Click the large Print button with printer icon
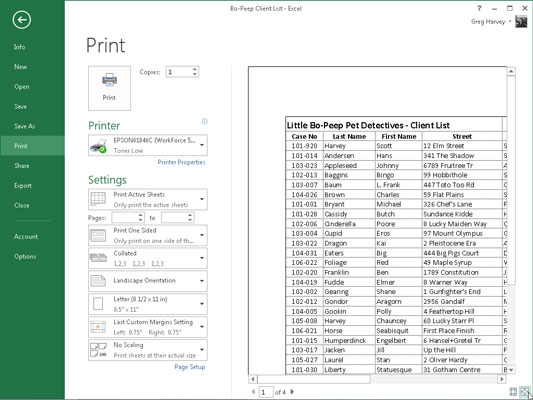533x400 pixels. (109, 88)
